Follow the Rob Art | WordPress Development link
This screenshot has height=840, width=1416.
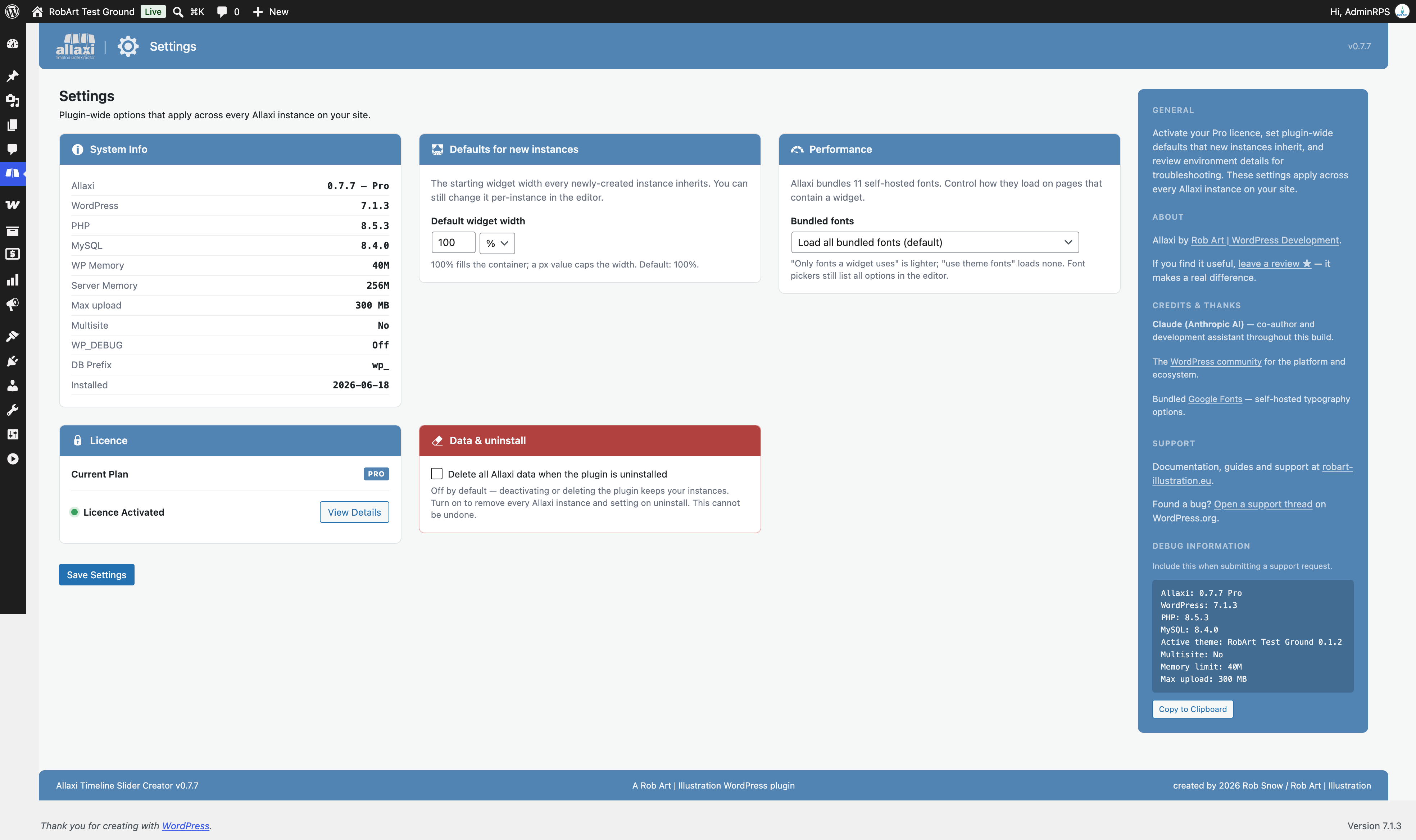point(1265,240)
